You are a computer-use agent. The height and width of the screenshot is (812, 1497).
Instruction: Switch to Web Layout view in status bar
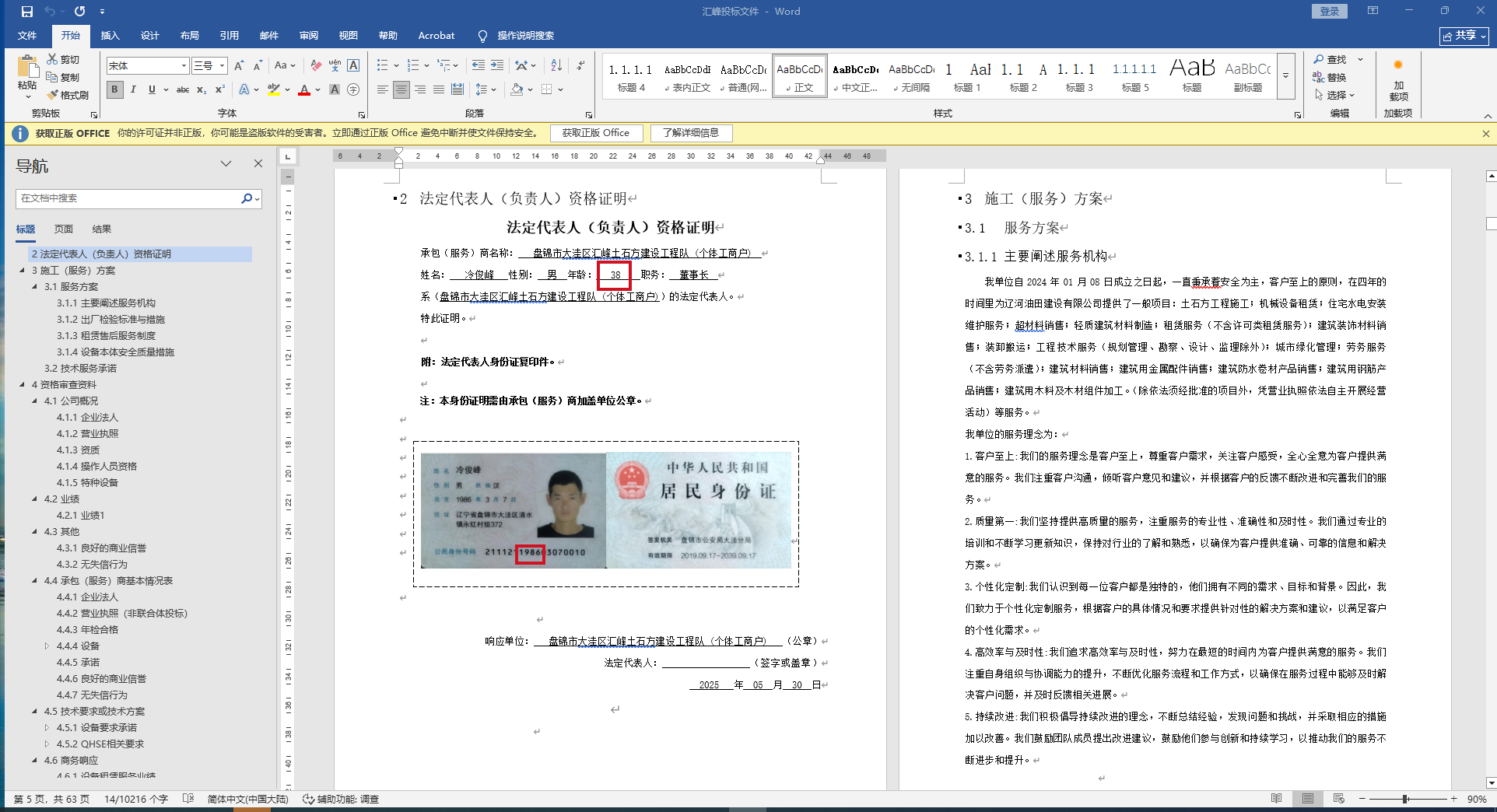pos(1338,799)
